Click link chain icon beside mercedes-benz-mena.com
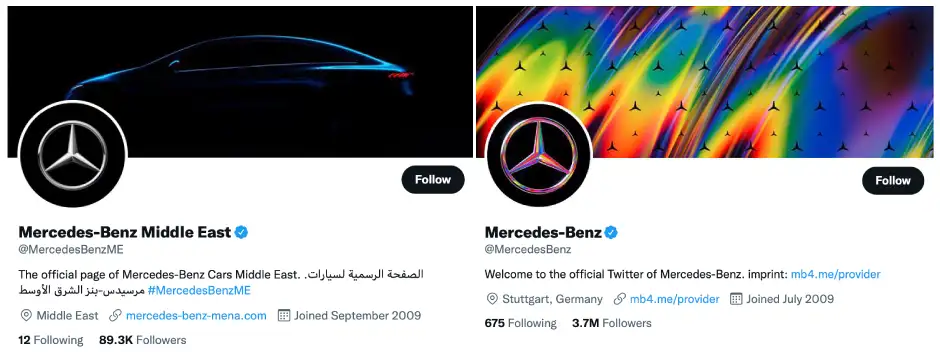Screen dimensions: 940x360 pos(115,316)
